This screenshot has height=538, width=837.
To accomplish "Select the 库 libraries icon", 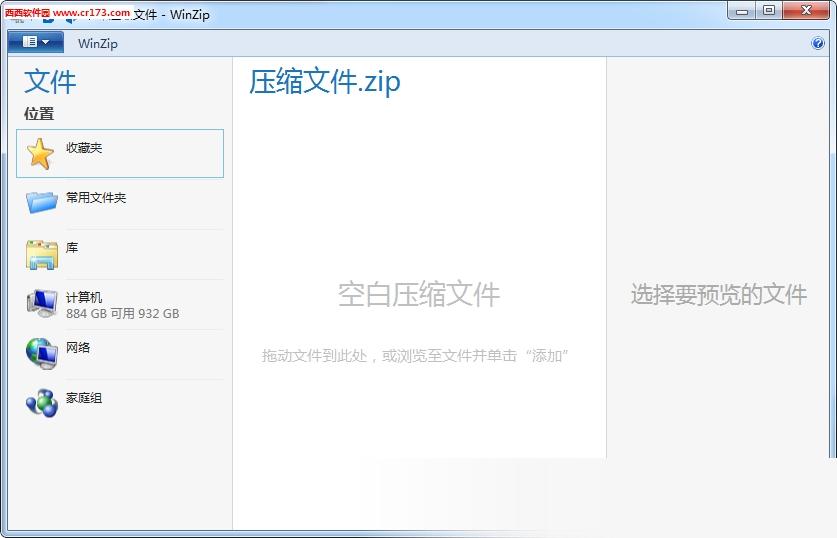I will click(42, 254).
